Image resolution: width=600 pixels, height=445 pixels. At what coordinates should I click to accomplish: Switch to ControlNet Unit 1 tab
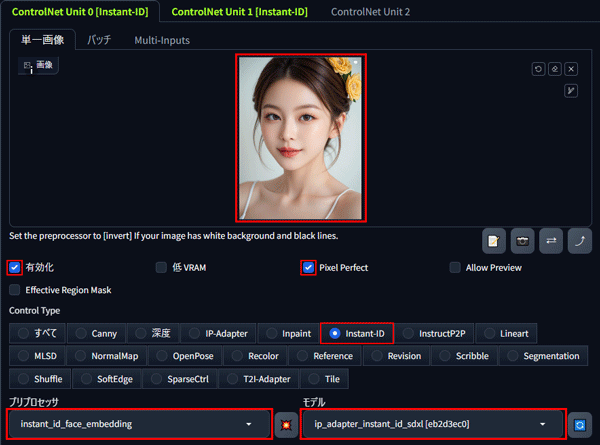tap(239, 12)
